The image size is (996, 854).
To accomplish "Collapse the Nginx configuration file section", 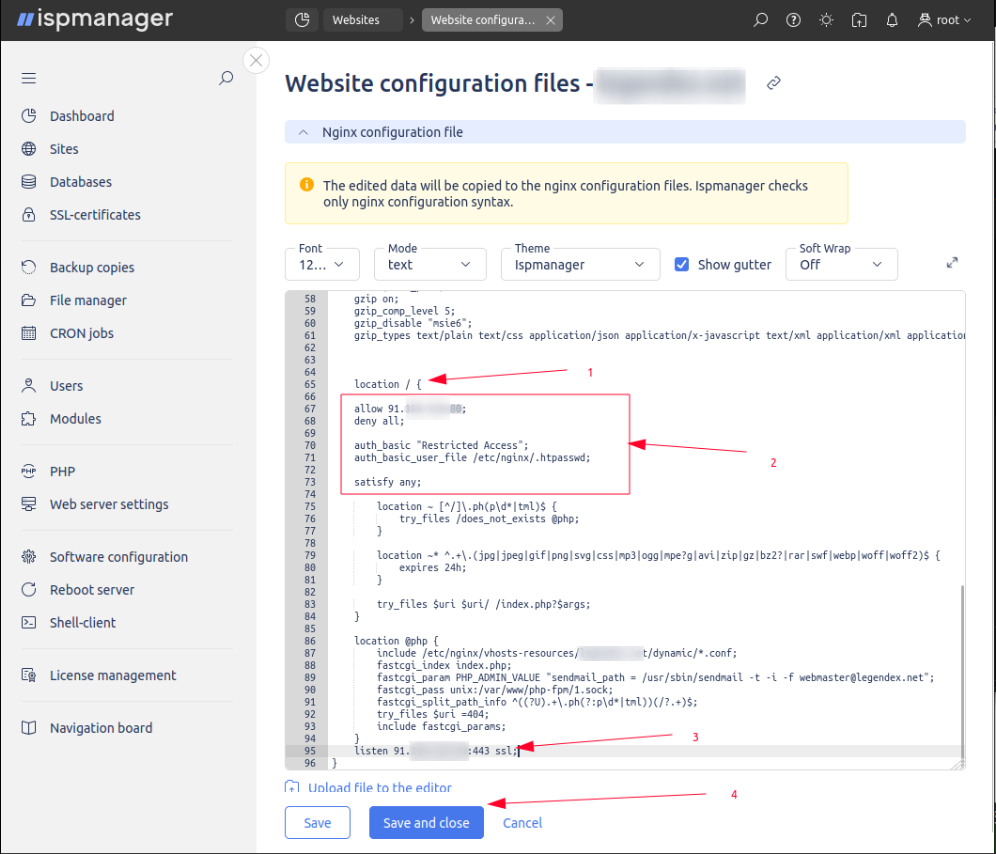I will click(302, 132).
